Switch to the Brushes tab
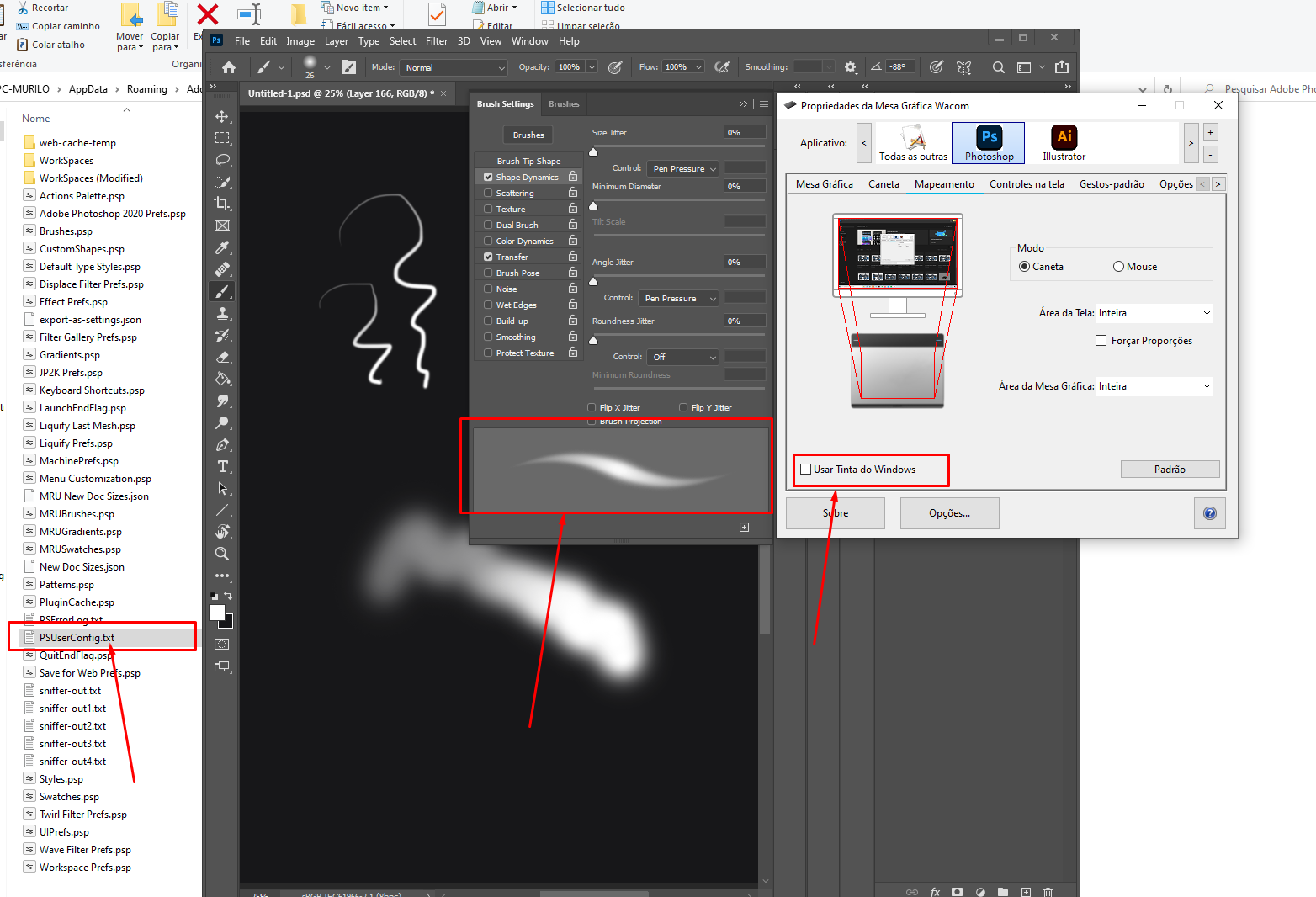 [x=563, y=103]
